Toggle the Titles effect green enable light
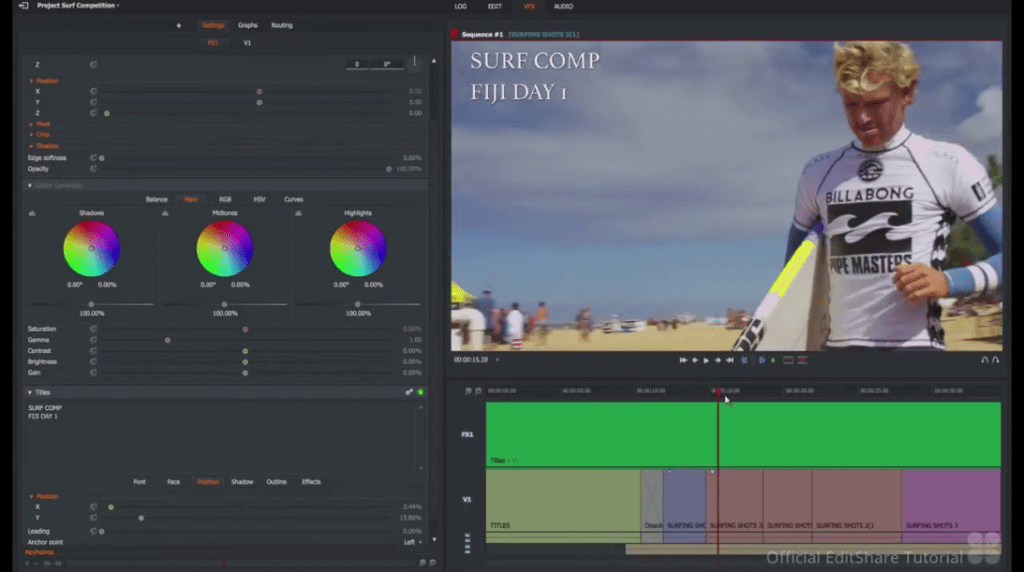This screenshot has height=572, width=1024. pyautogui.click(x=420, y=393)
